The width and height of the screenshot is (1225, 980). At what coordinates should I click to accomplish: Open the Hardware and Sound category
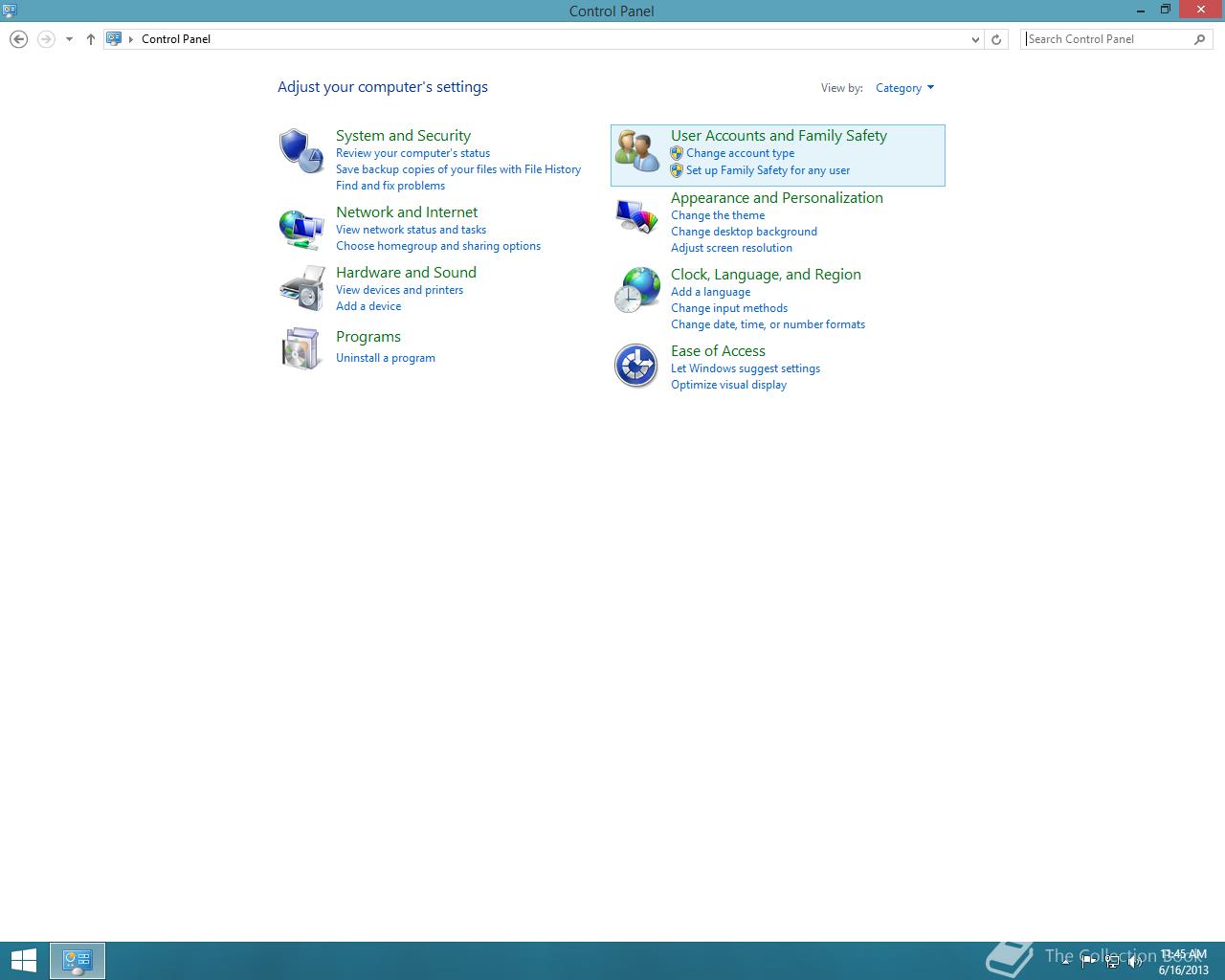point(406,273)
